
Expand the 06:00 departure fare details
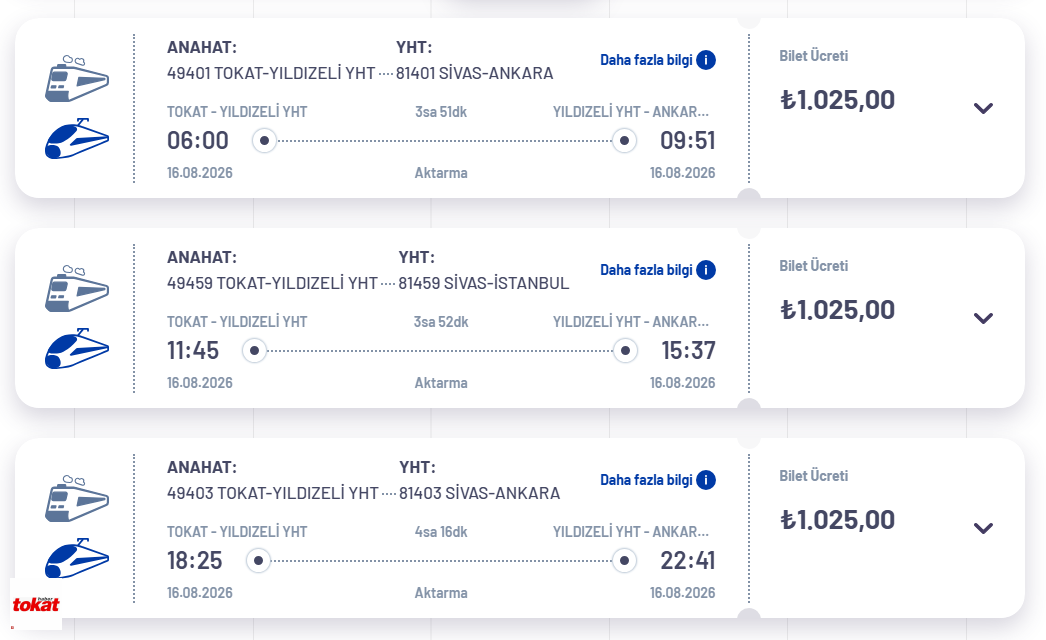coord(983,108)
